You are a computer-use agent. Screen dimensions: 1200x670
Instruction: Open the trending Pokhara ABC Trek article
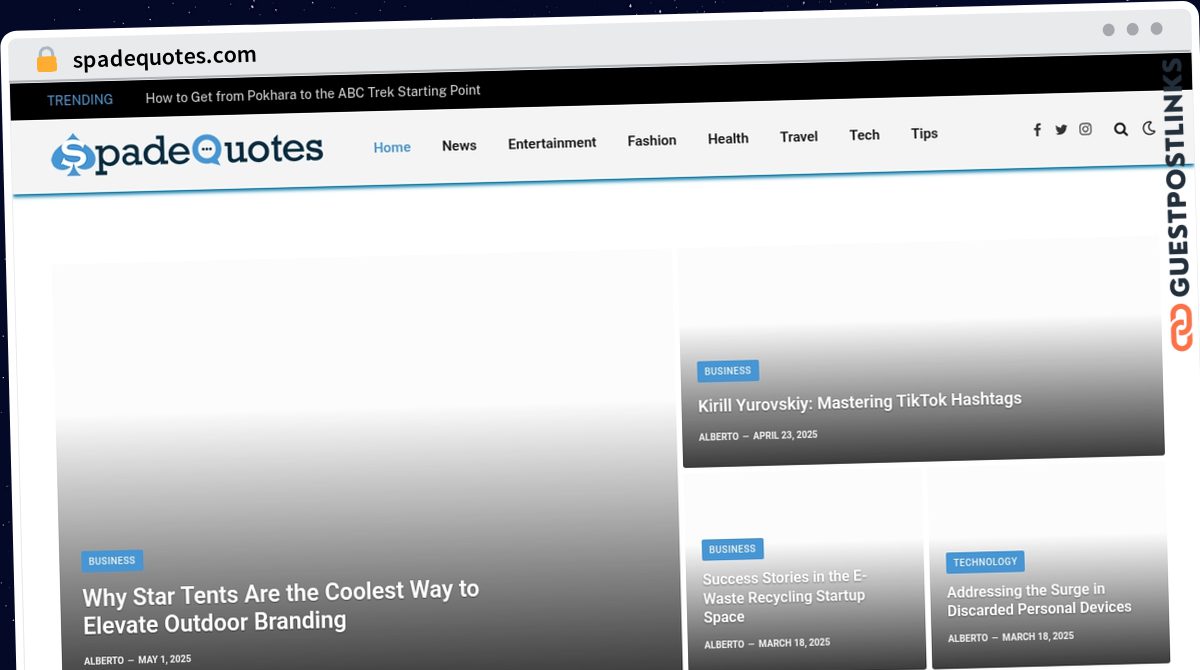[x=313, y=92]
